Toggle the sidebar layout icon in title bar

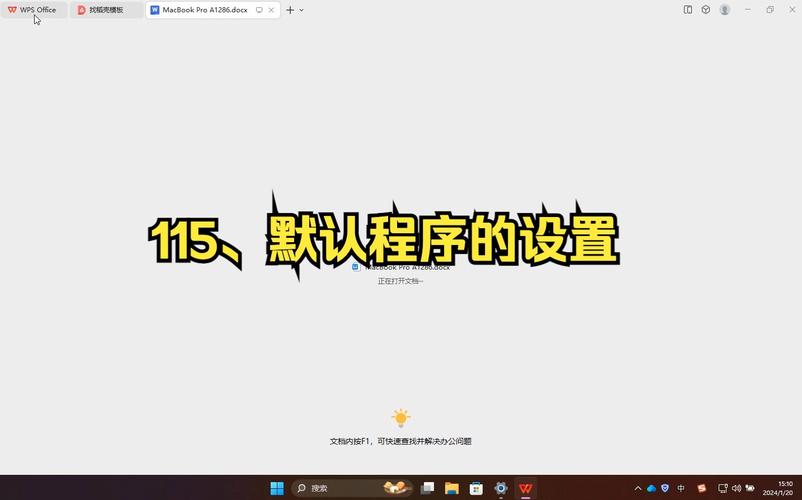coord(688,9)
